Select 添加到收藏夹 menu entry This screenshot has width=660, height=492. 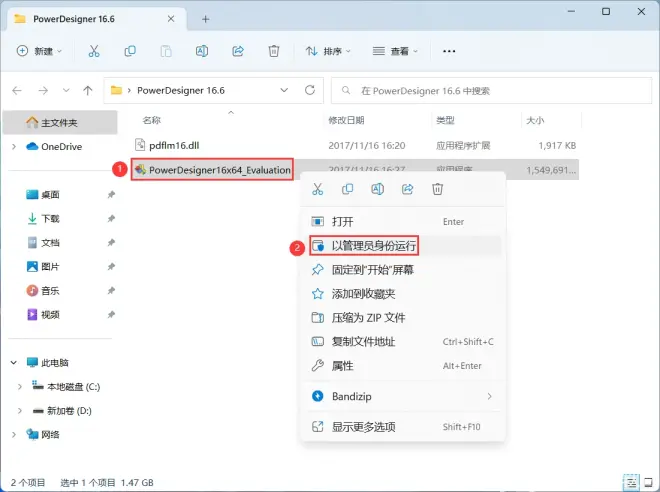pos(404,294)
